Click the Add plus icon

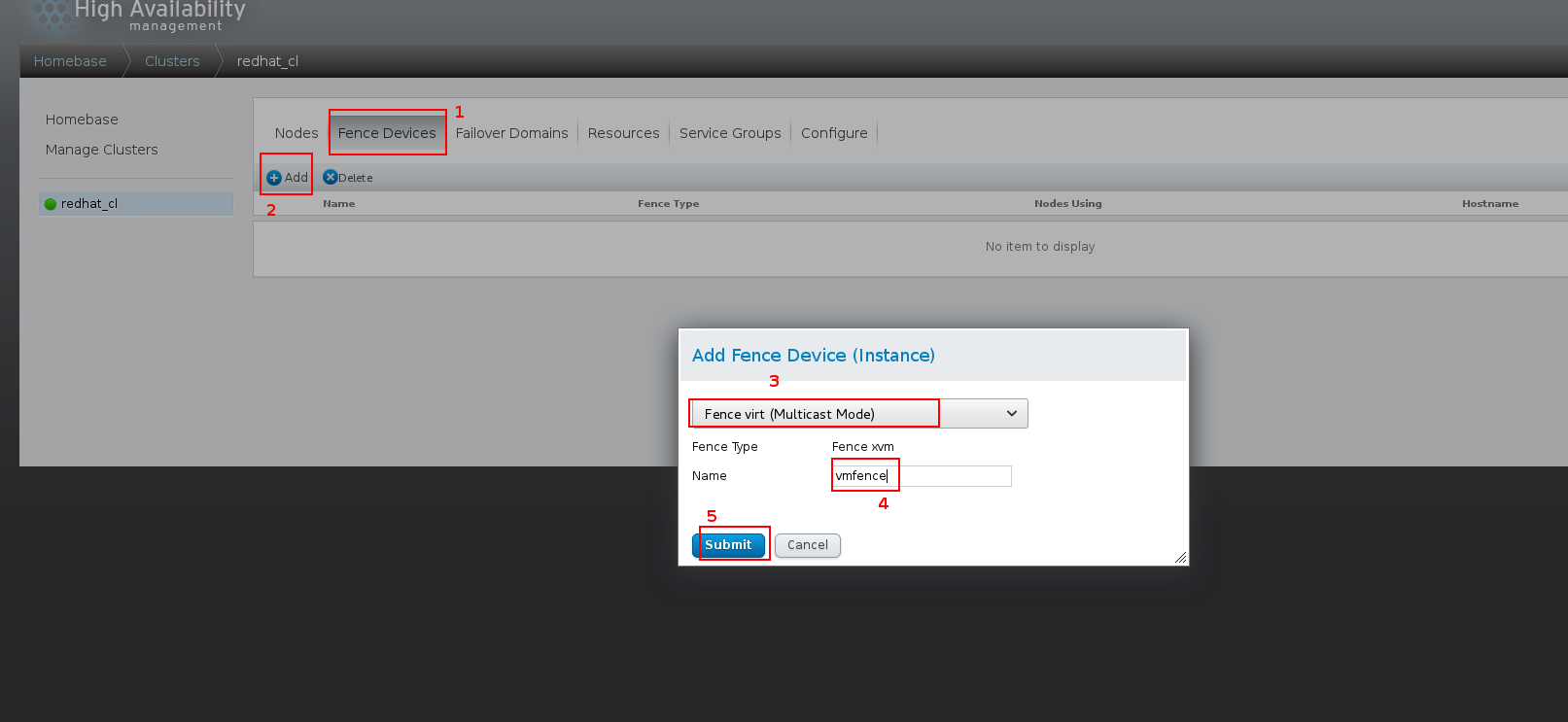[x=274, y=178]
